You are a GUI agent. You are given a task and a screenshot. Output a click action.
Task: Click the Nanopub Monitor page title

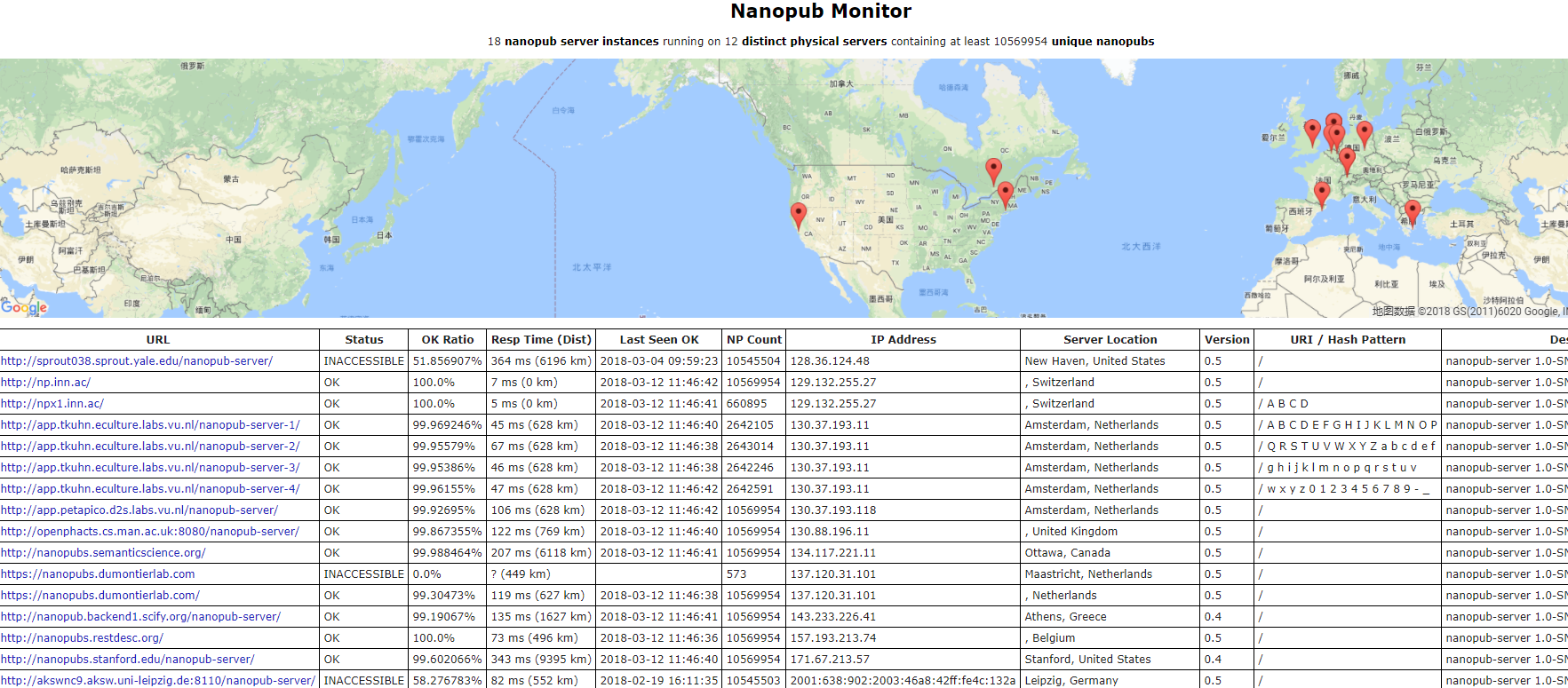821,12
